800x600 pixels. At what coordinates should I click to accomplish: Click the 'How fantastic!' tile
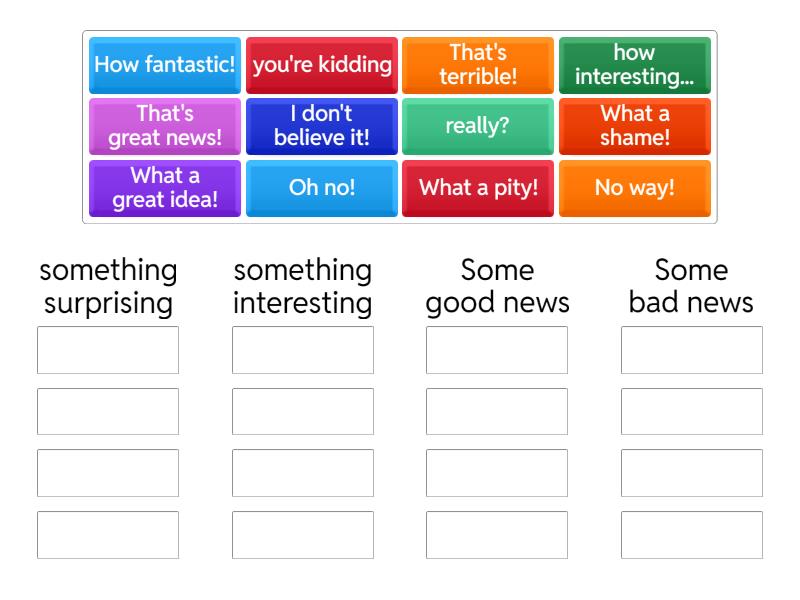click(165, 65)
